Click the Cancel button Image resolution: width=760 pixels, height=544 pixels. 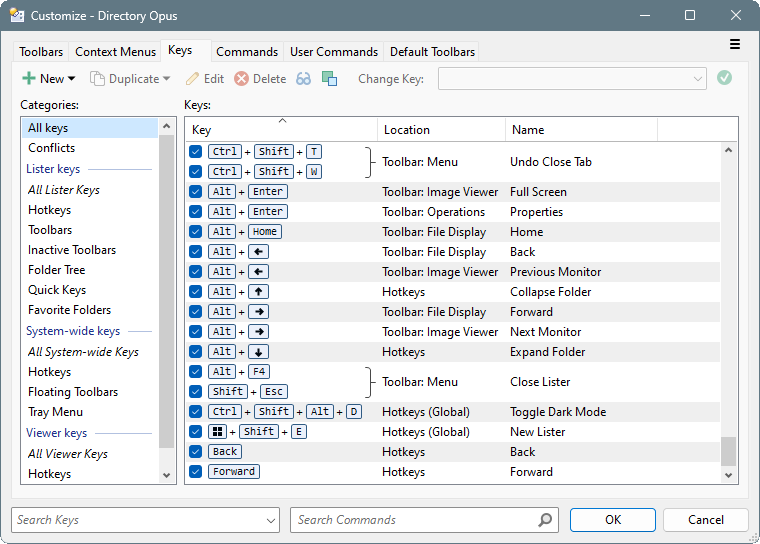tap(706, 520)
